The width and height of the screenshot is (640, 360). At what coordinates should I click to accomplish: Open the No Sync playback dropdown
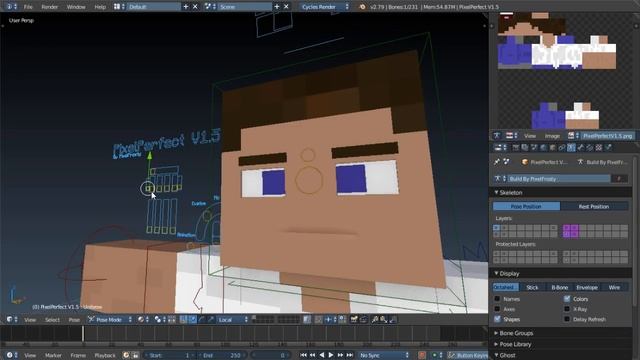tap(384, 355)
